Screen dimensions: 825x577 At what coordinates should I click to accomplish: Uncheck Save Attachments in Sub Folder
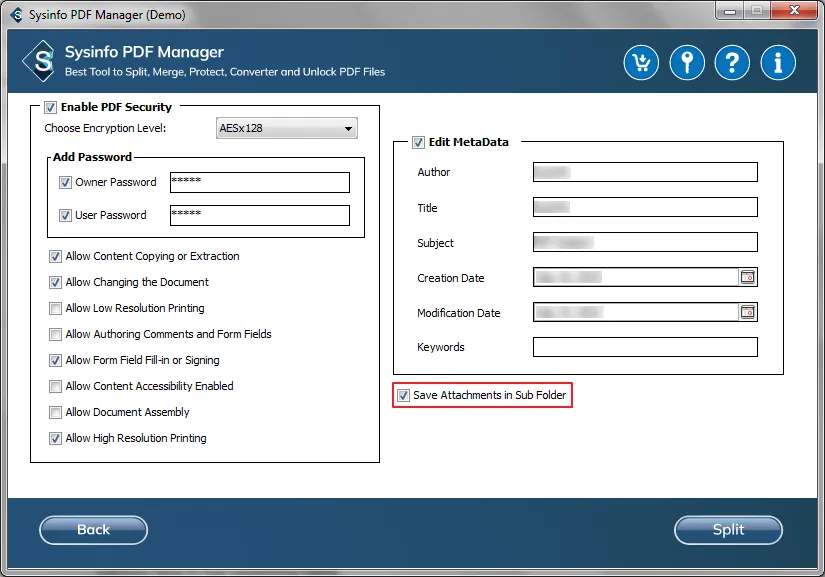tap(403, 396)
